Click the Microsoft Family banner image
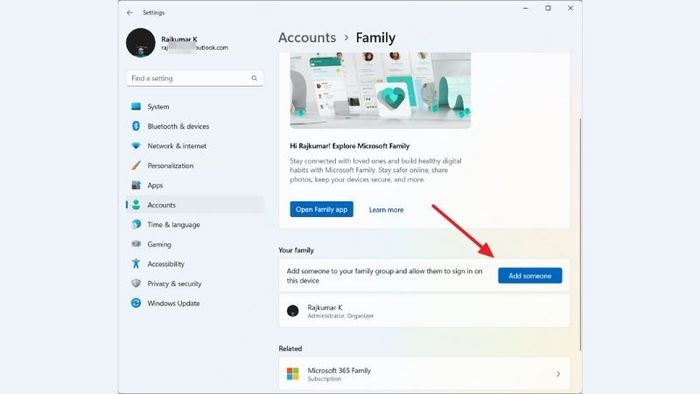Screen dimensions: 700x394 pos(380,90)
